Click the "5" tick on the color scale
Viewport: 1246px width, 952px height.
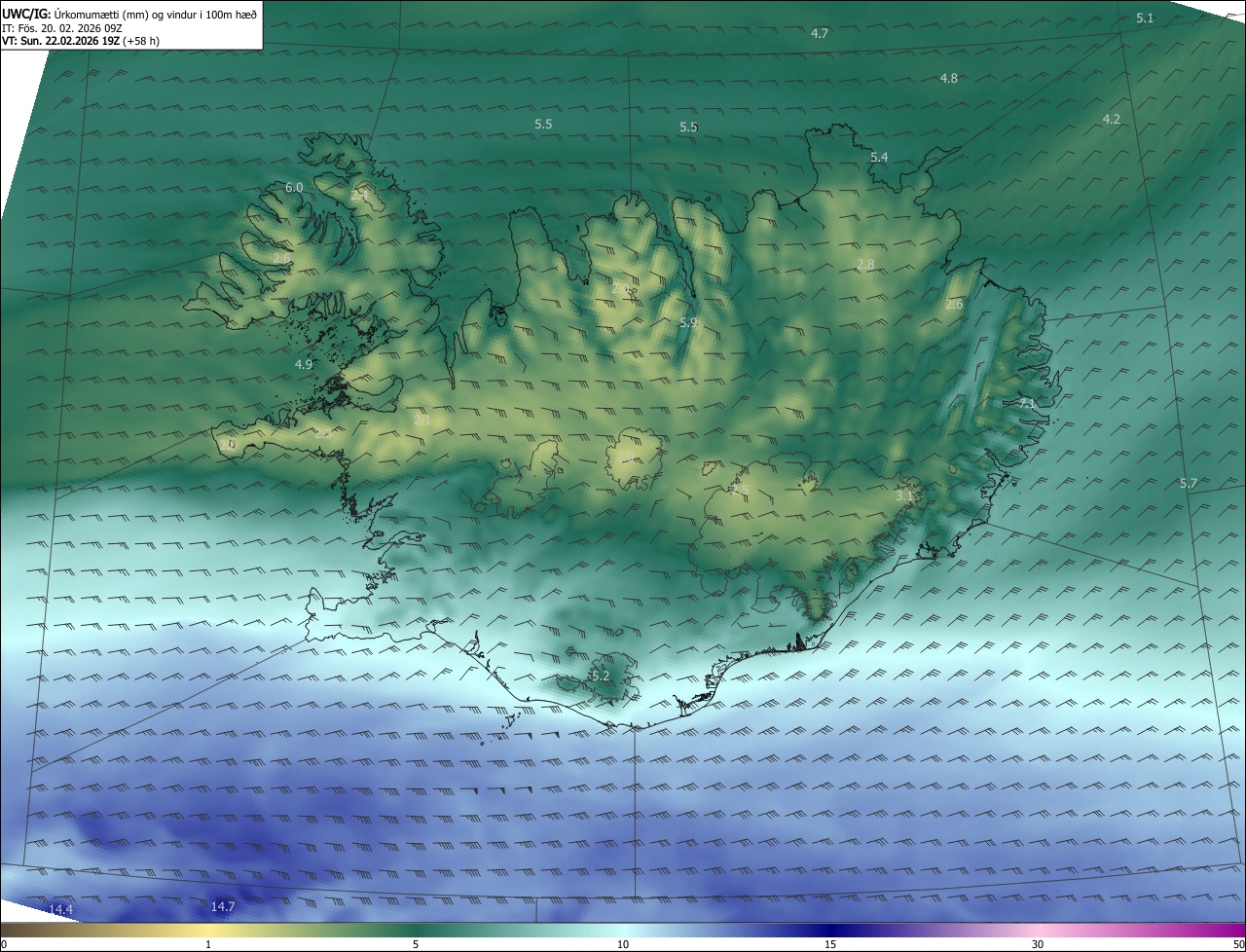click(x=416, y=944)
